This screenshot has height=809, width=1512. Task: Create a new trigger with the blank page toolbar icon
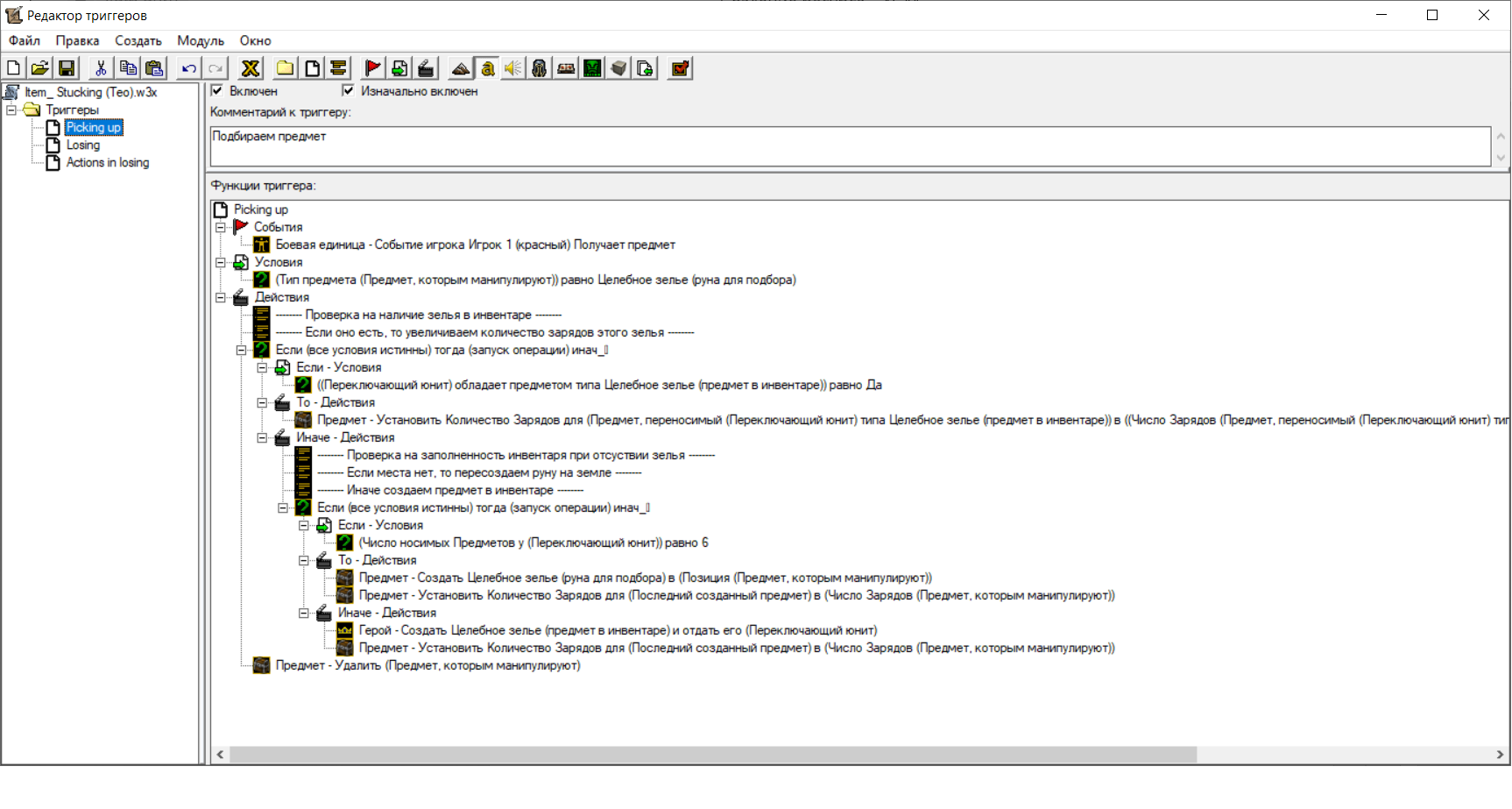(x=312, y=68)
